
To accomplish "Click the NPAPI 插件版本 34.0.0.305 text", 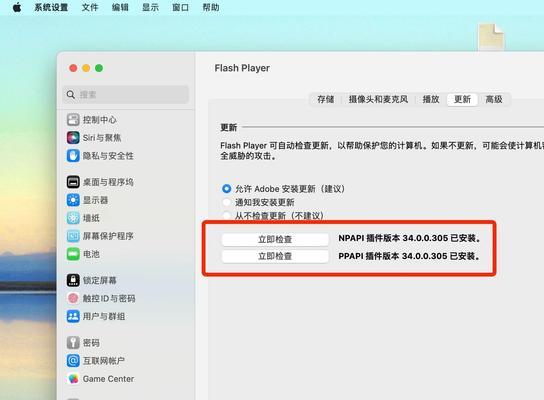I will pyautogui.click(x=409, y=238).
